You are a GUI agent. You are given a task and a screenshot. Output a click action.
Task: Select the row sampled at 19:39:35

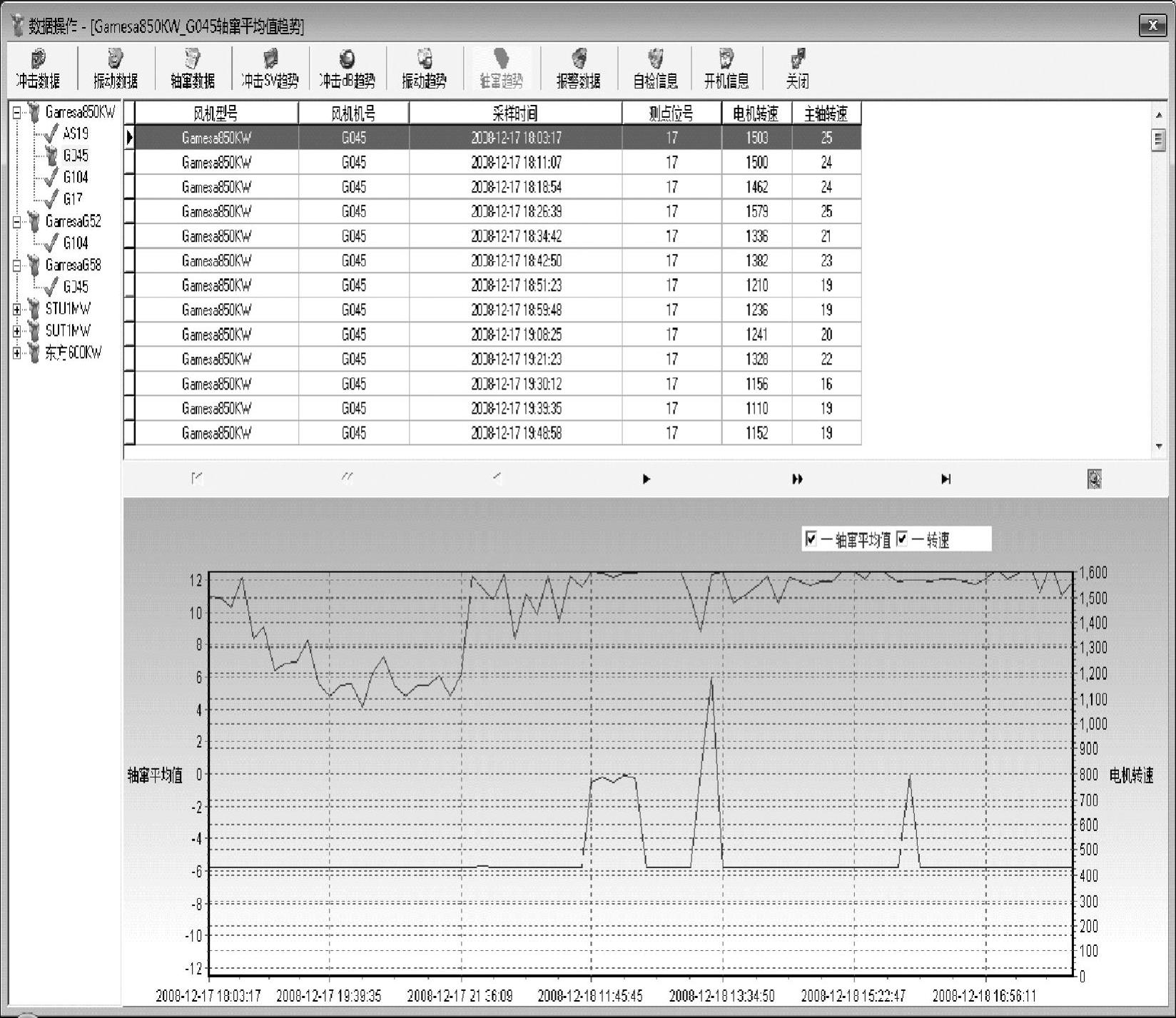click(498, 409)
